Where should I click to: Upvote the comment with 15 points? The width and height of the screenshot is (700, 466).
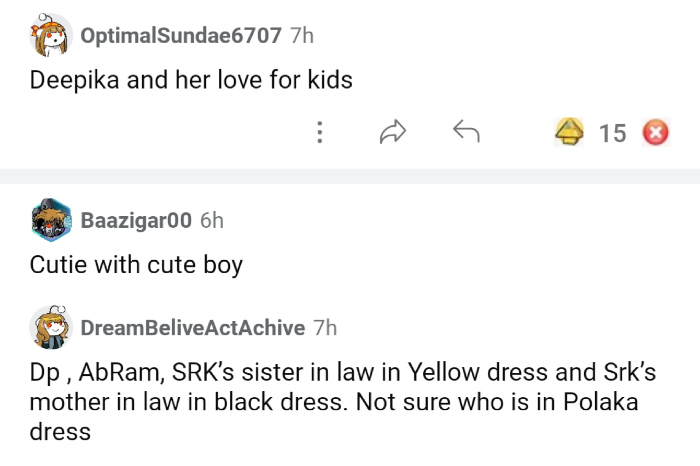click(571, 132)
